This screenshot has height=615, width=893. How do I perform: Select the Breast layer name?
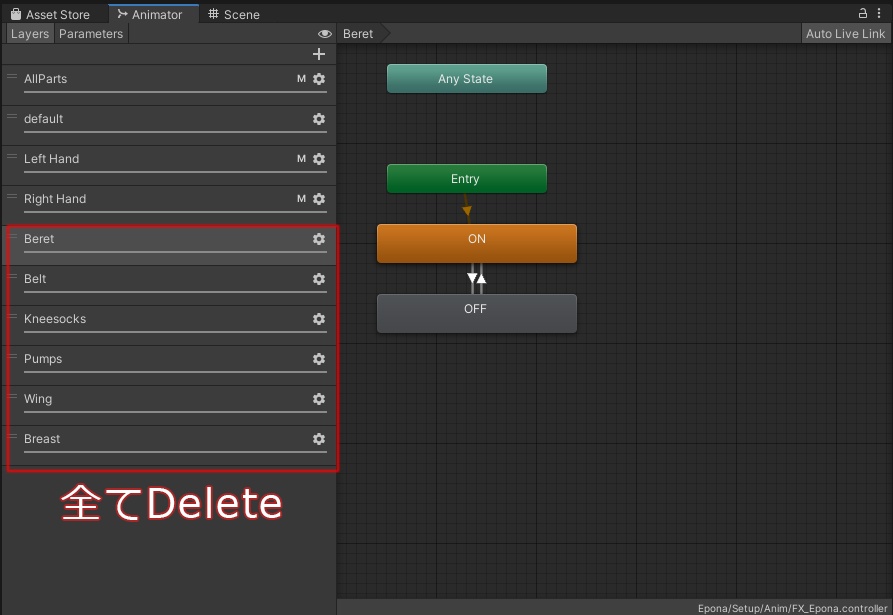[x=42, y=439]
